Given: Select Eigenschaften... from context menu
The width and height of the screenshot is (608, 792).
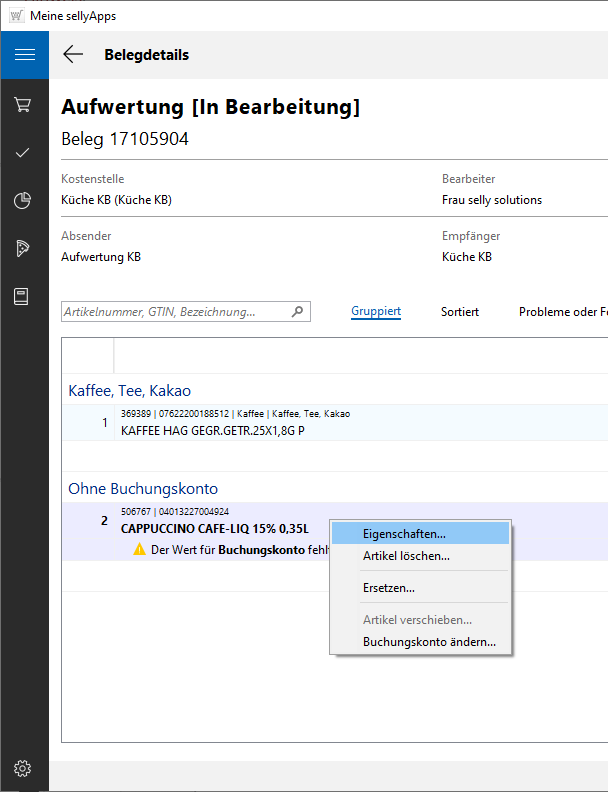Looking at the screenshot, I should (x=404, y=534).
